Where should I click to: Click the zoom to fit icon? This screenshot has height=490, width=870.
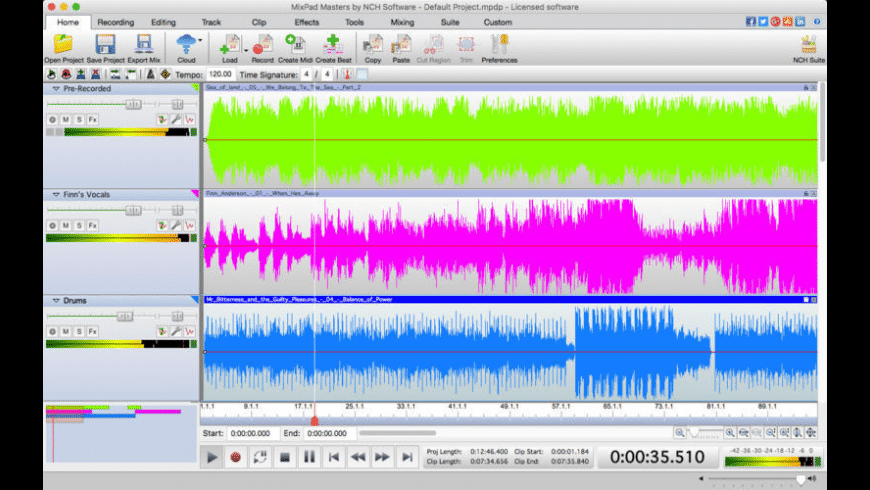(811, 432)
